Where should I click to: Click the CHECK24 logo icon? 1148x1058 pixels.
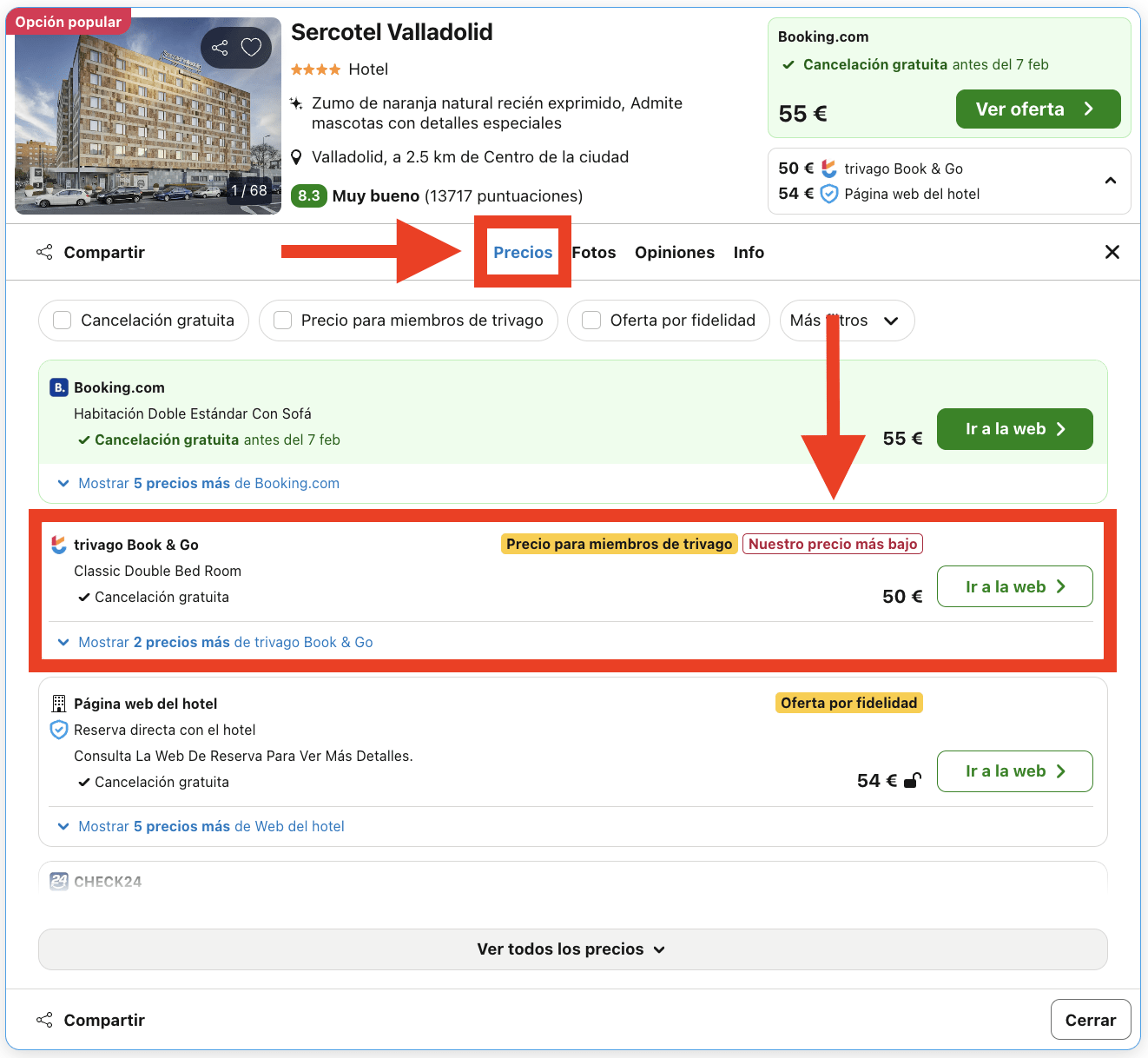pyautogui.click(x=58, y=881)
